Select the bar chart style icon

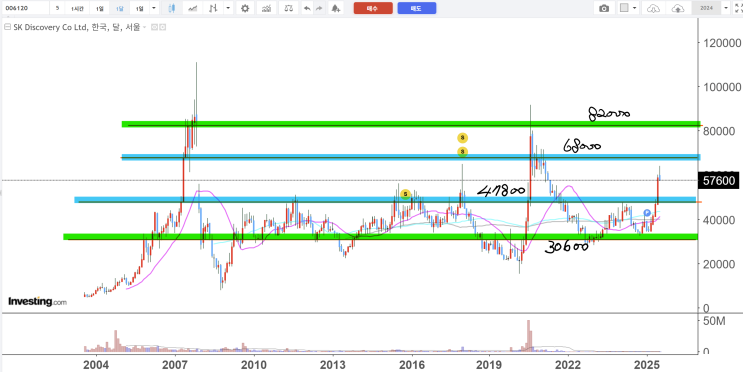click(x=214, y=8)
